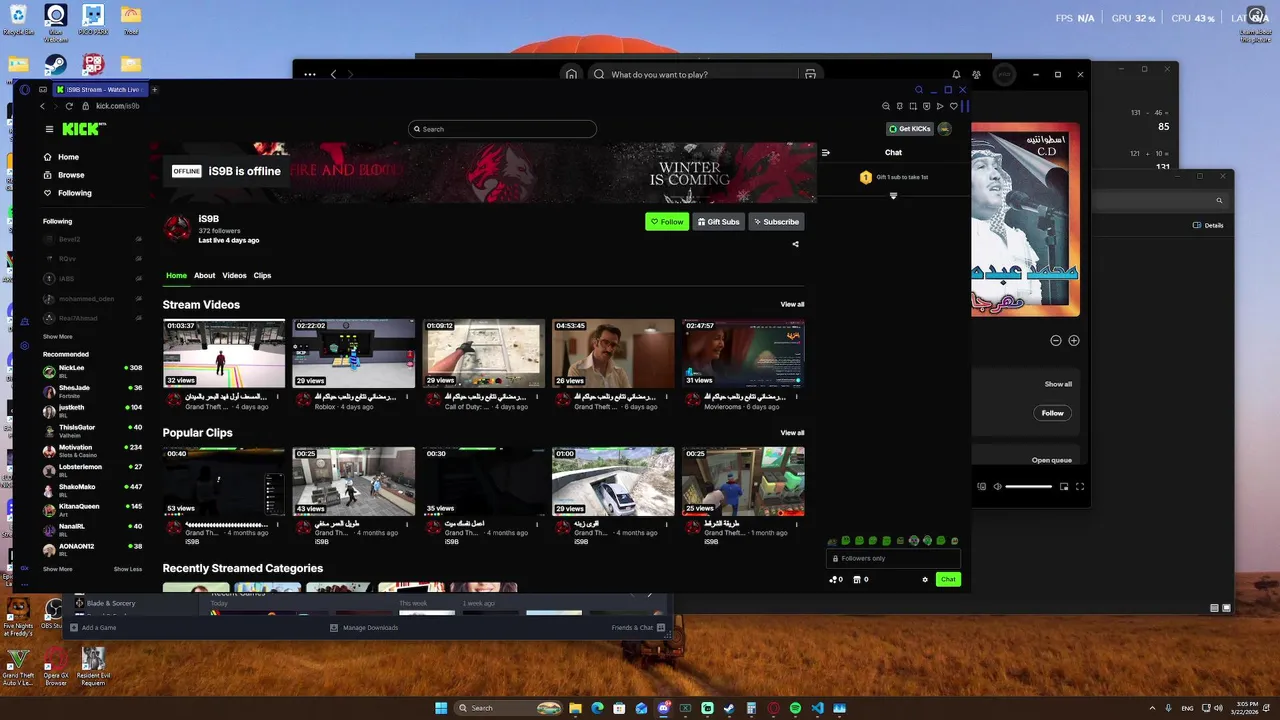Toggle the miniplayer in music app

pyautogui.click(x=1064, y=486)
